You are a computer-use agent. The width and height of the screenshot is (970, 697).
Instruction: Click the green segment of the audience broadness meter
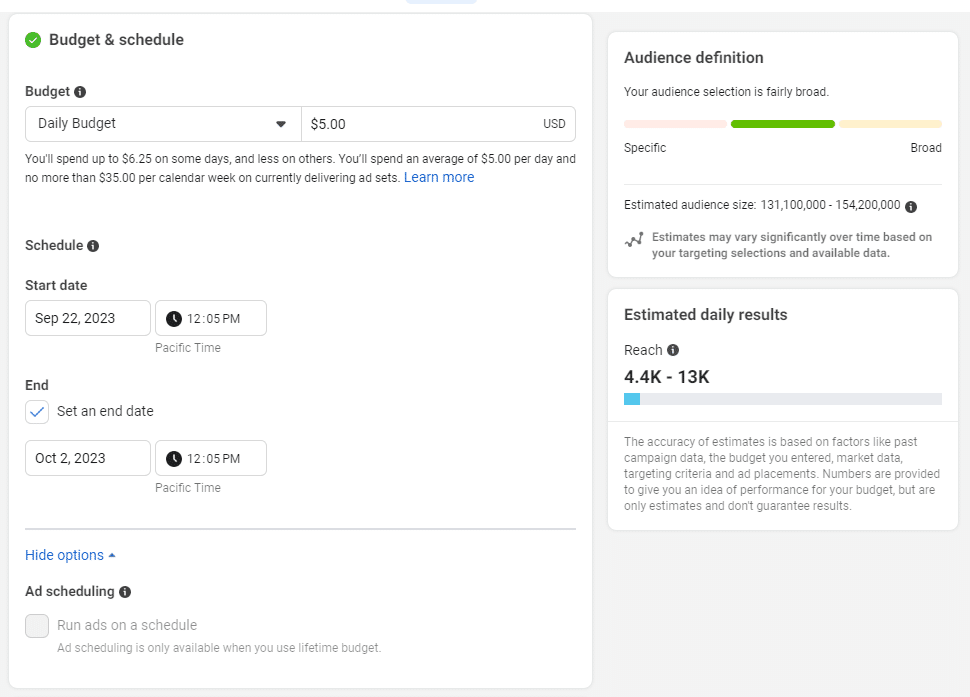point(782,124)
